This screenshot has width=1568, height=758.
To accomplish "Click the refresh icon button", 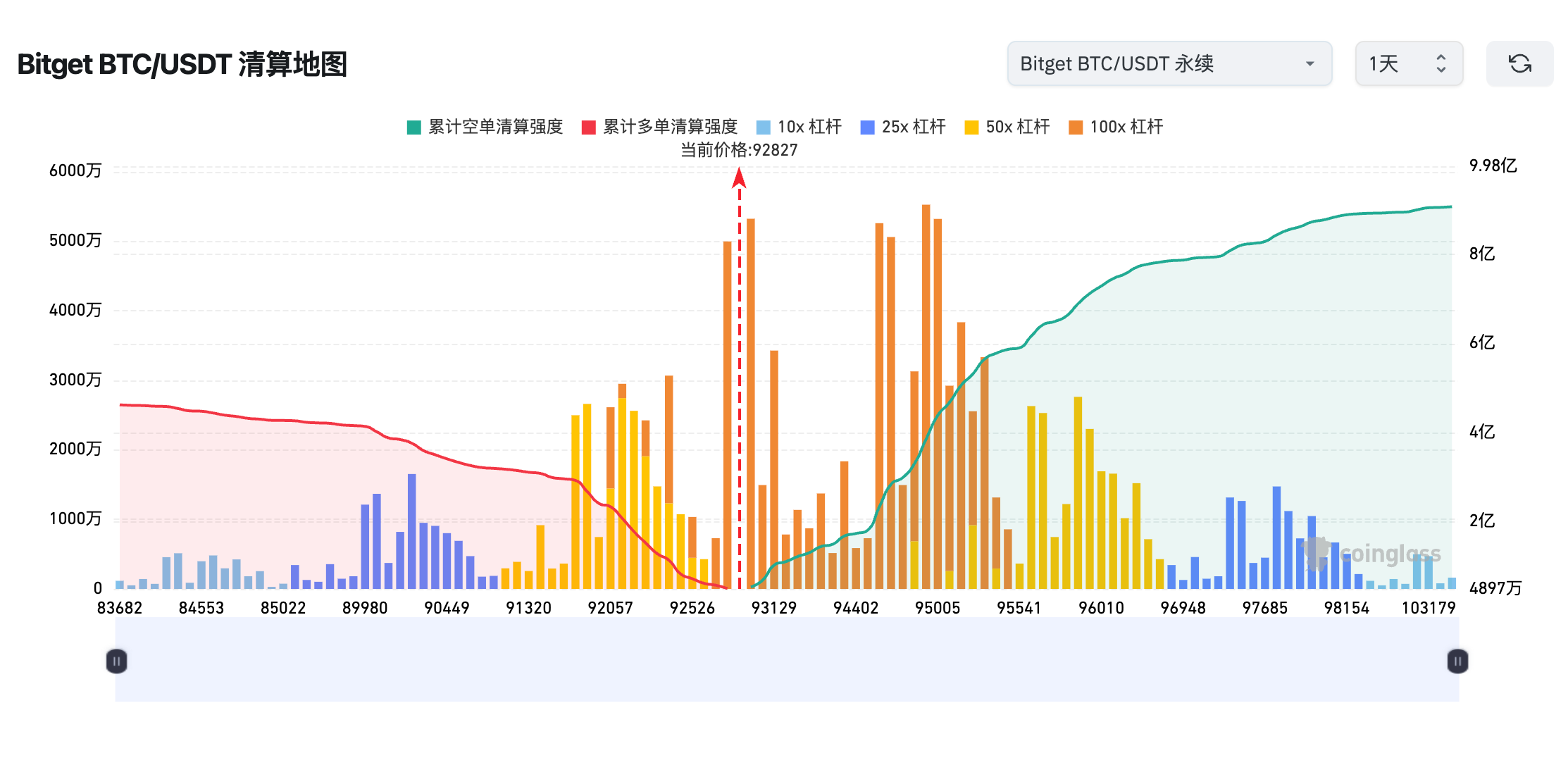I will click(x=1519, y=64).
